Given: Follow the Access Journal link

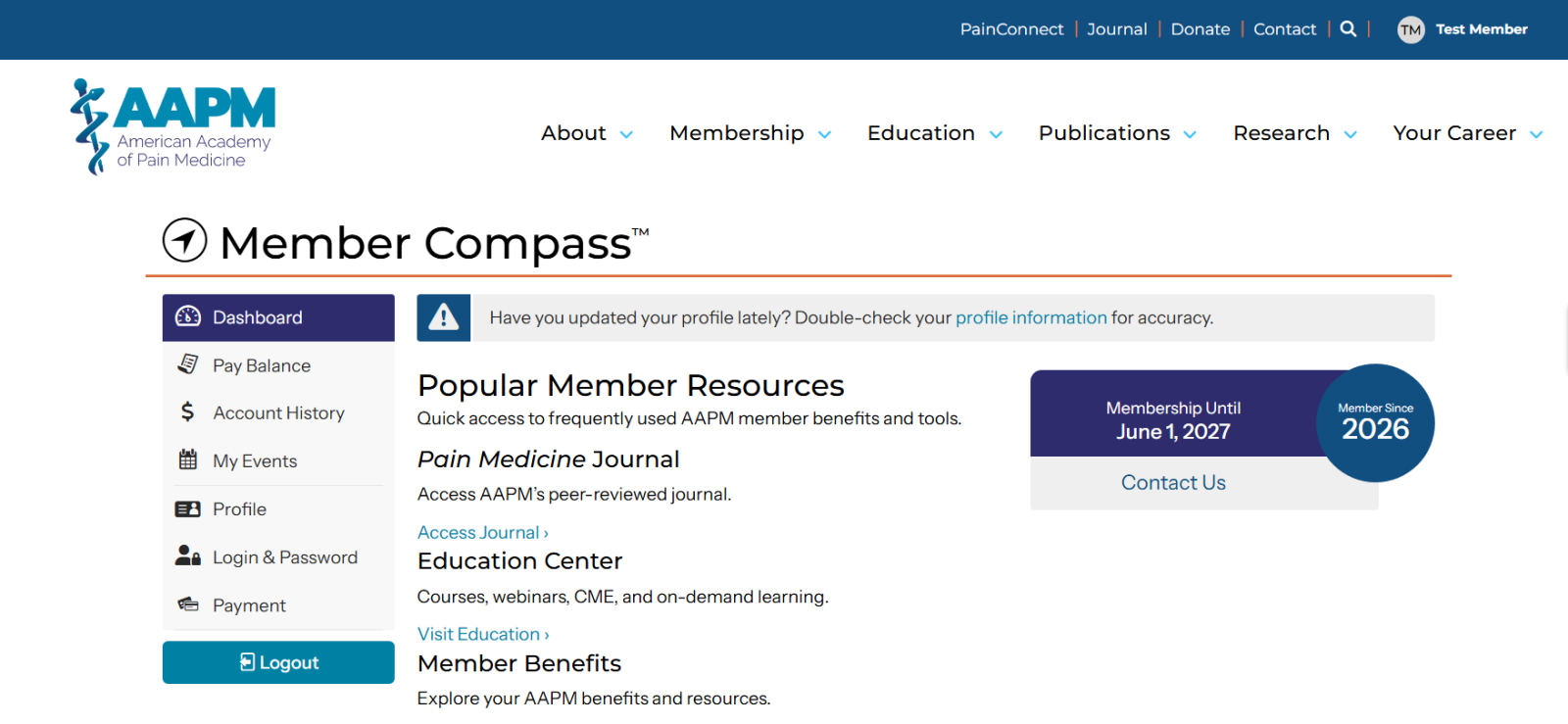Looking at the screenshot, I should pyautogui.click(x=482, y=532).
